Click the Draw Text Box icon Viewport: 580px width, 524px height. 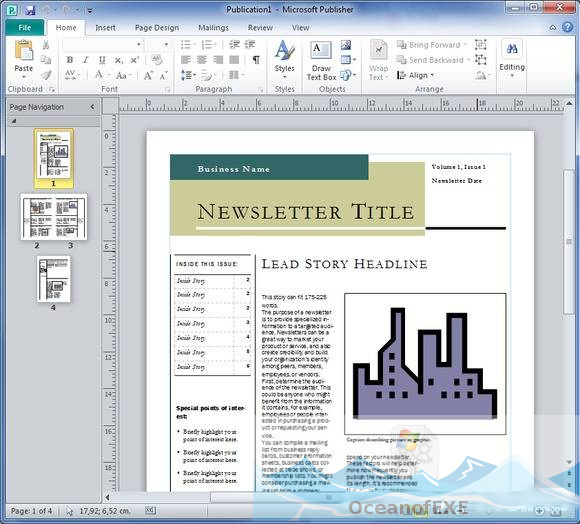point(321,51)
